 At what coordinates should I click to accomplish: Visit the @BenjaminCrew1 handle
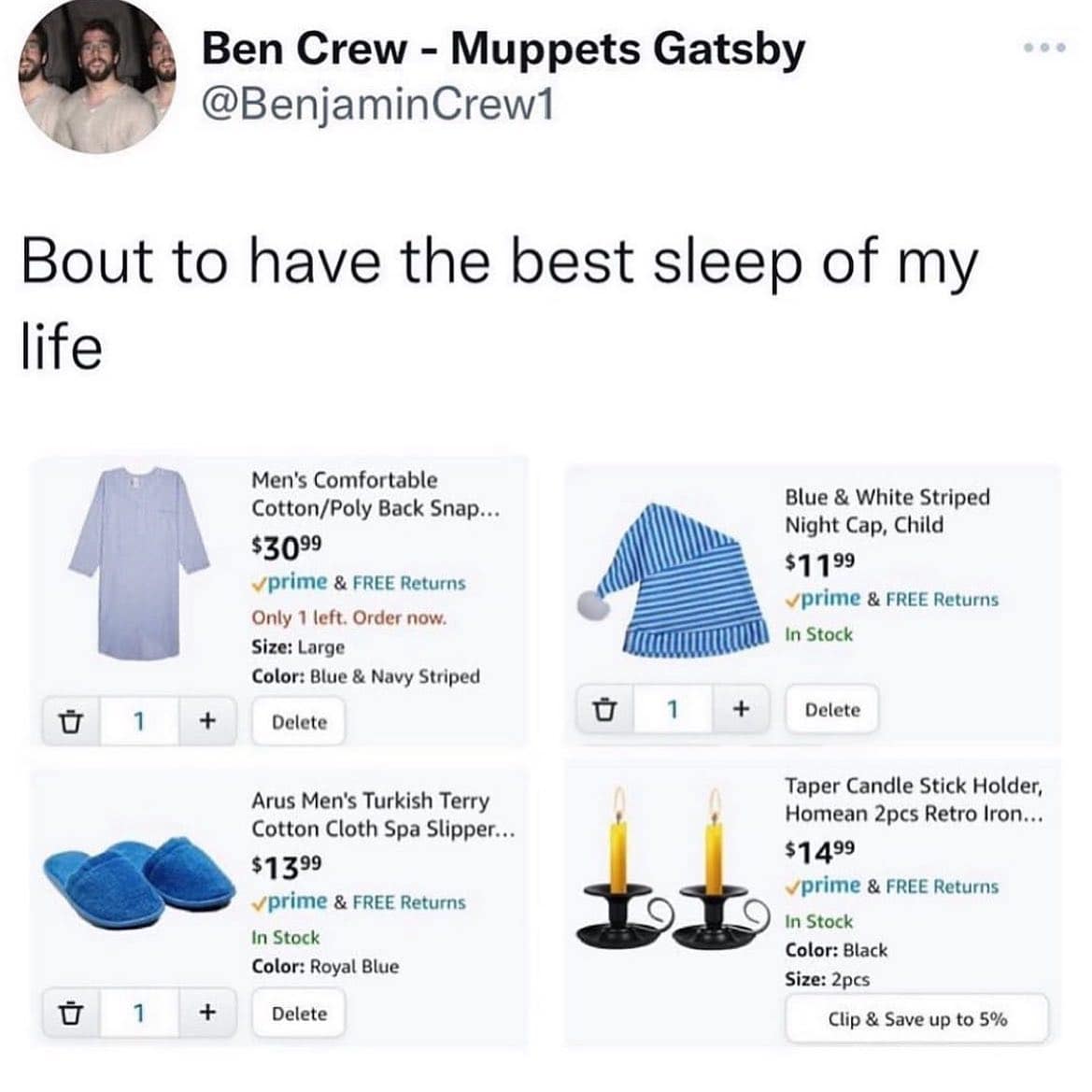tap(379, 104)
